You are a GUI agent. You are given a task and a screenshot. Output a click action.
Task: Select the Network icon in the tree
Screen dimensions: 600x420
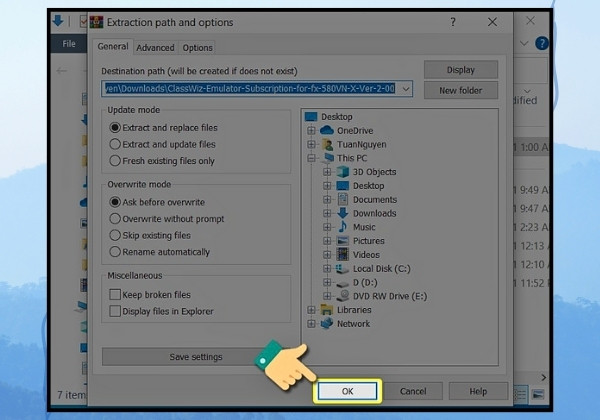click(x=327, y=323)
